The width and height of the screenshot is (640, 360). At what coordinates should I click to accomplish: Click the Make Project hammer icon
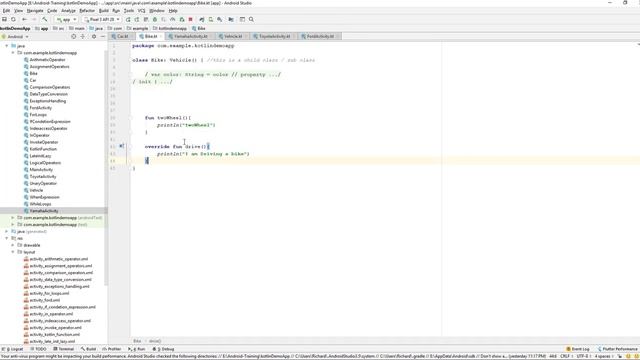pos(44,19)
